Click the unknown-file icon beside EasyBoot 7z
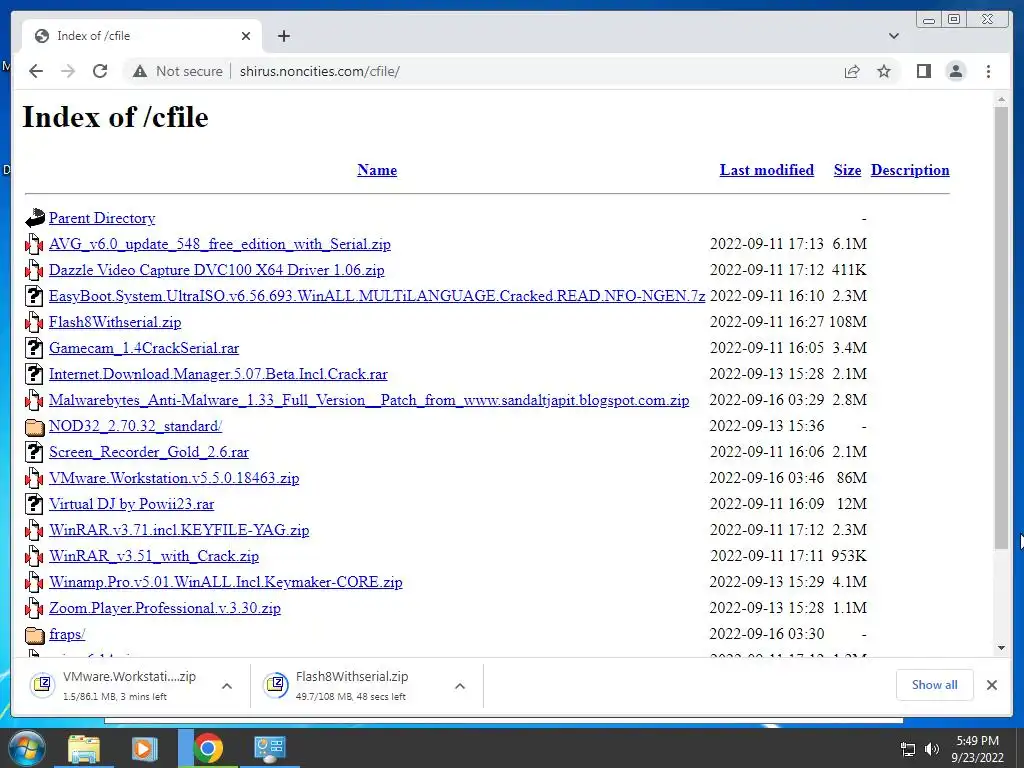 point(34,296)
